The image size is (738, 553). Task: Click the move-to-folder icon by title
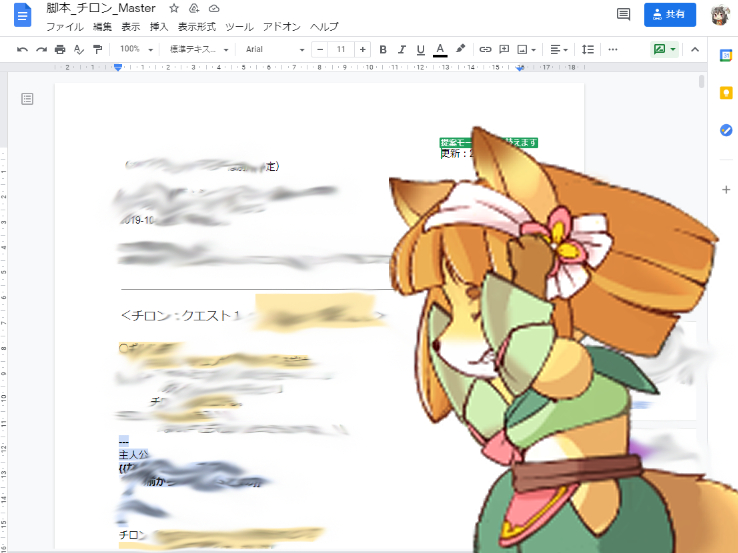[194, 8]
